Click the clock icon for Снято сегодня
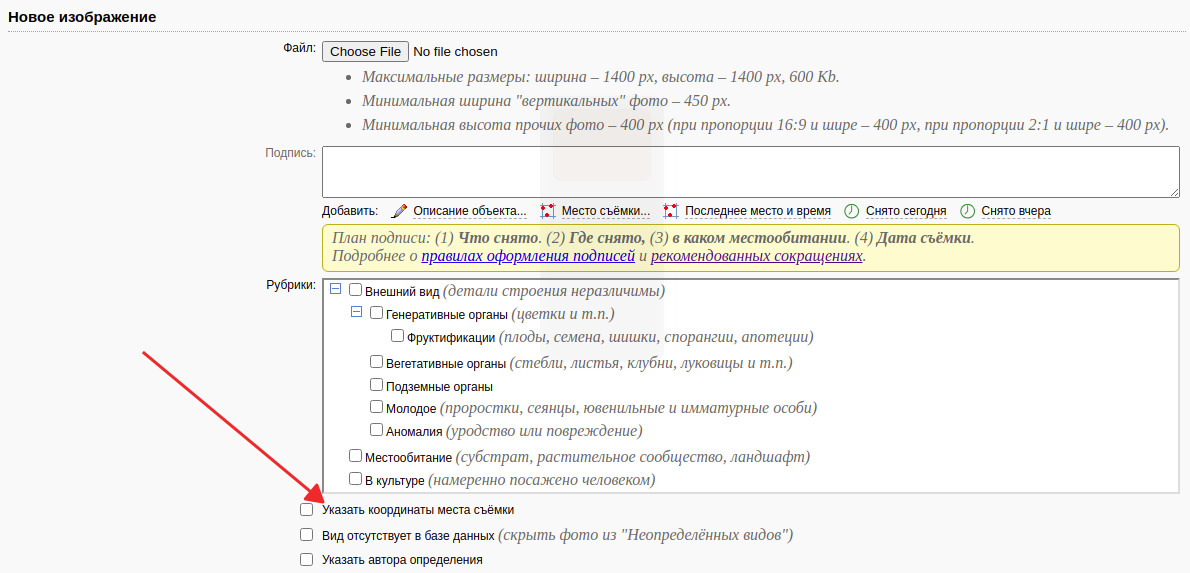1190x573 pixels. point(852,211)
